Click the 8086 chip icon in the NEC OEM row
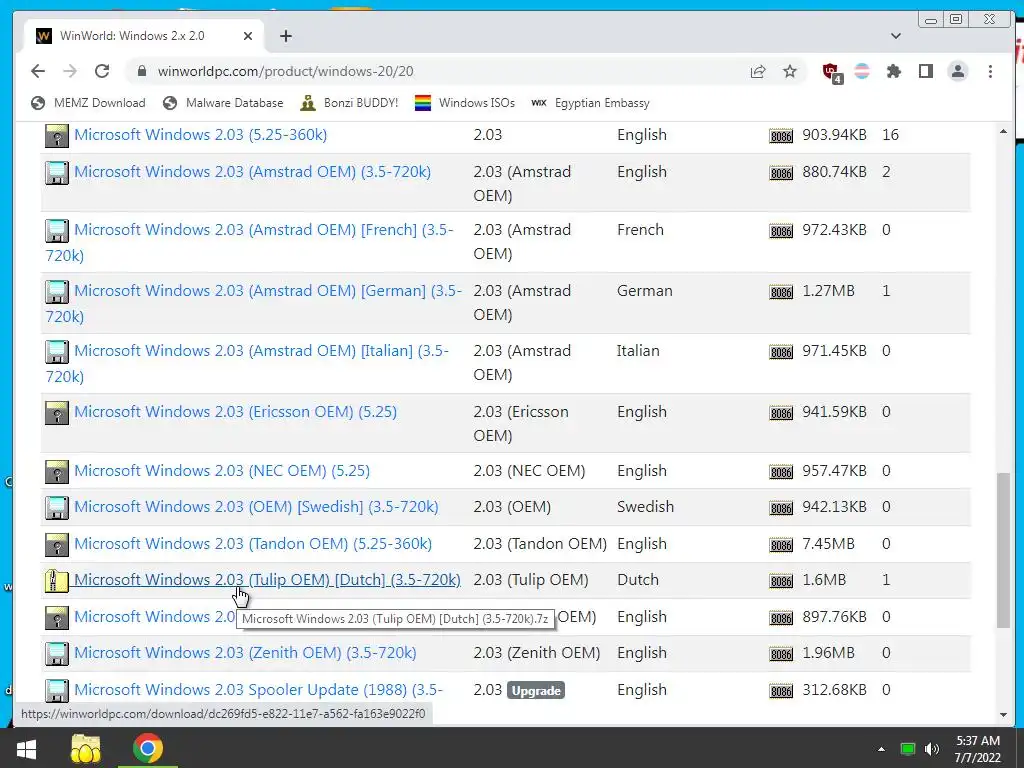This screenshot has height=768, width=1024. pos(781,472)
